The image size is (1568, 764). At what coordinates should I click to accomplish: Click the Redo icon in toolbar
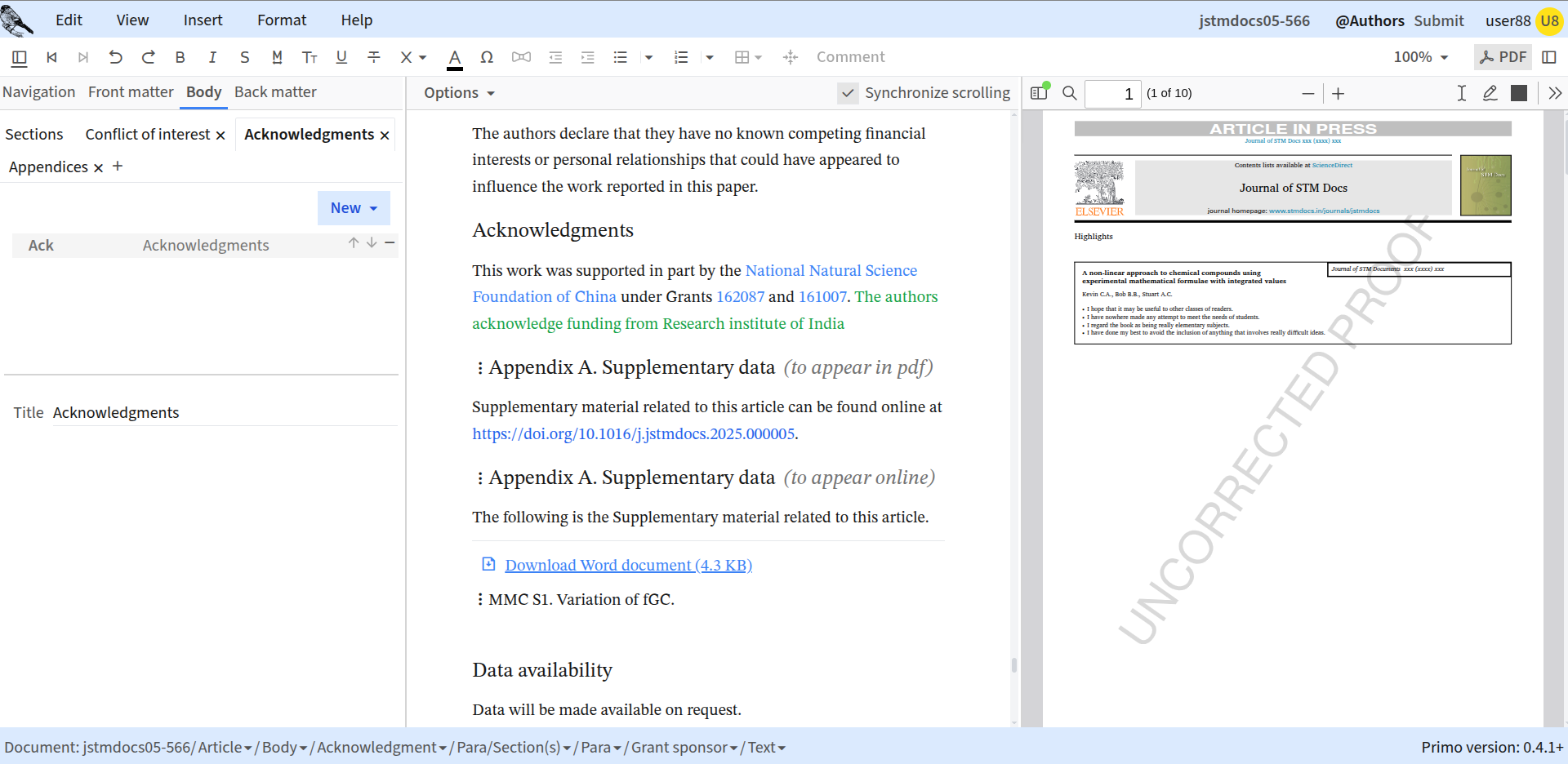[x=148, y=57]
